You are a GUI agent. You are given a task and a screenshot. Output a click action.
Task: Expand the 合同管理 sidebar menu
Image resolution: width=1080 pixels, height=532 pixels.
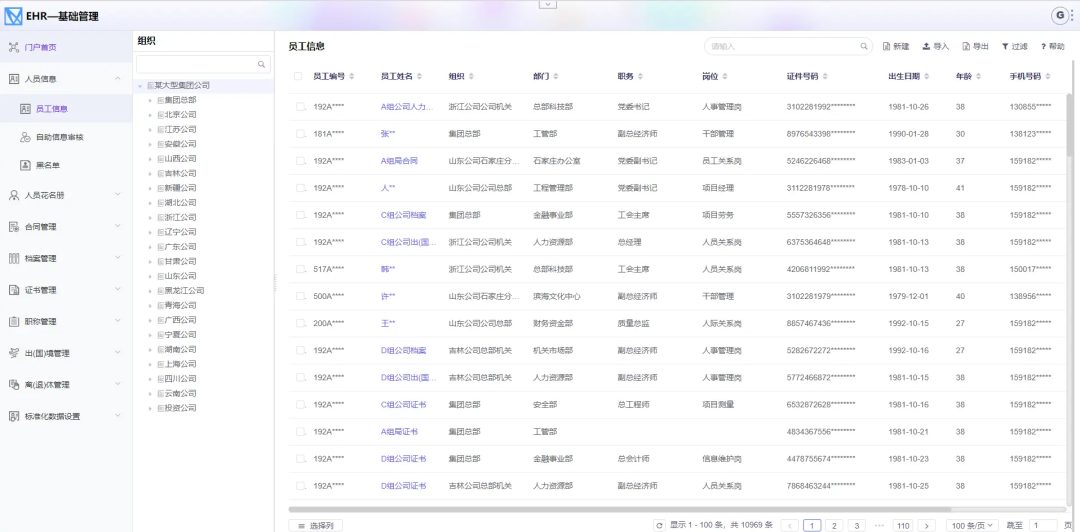coord(65,227)
